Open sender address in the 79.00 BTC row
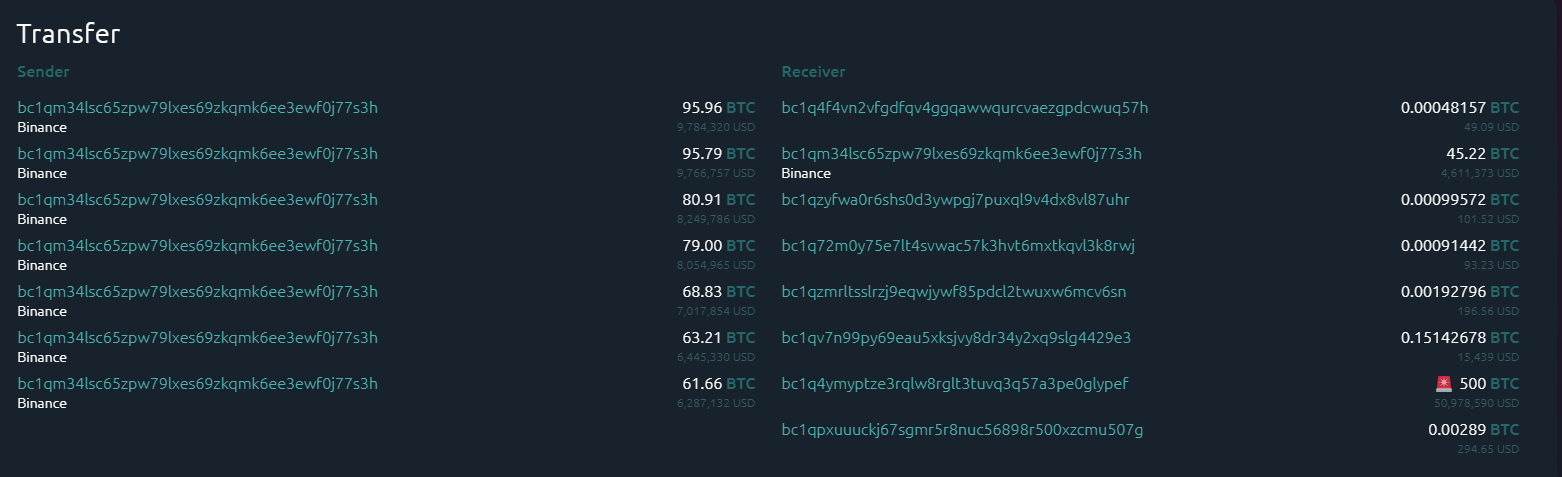Screen dimensions: 1562x477 [198, 246]
